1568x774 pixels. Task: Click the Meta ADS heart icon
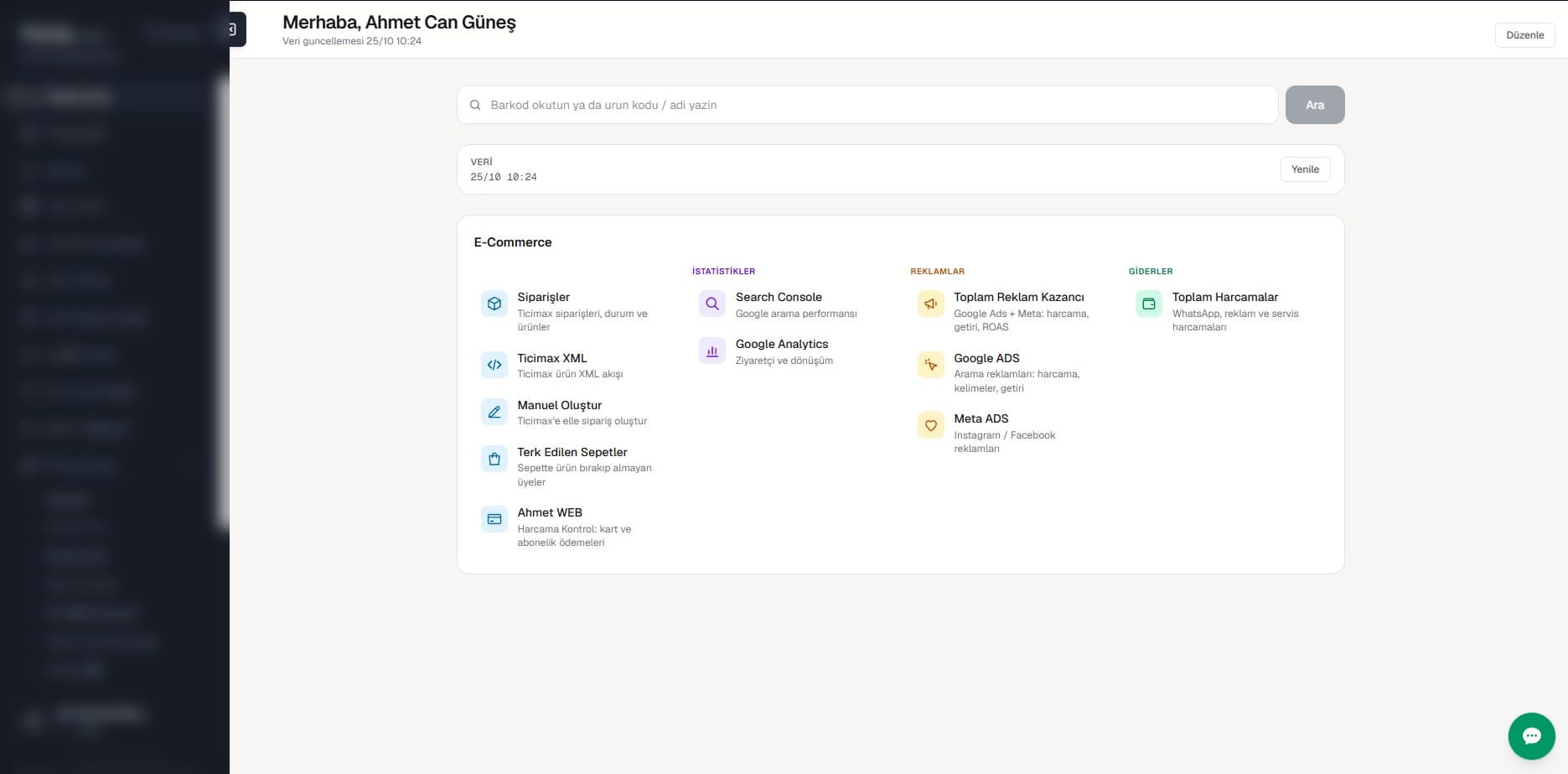(x=931, y=425)
